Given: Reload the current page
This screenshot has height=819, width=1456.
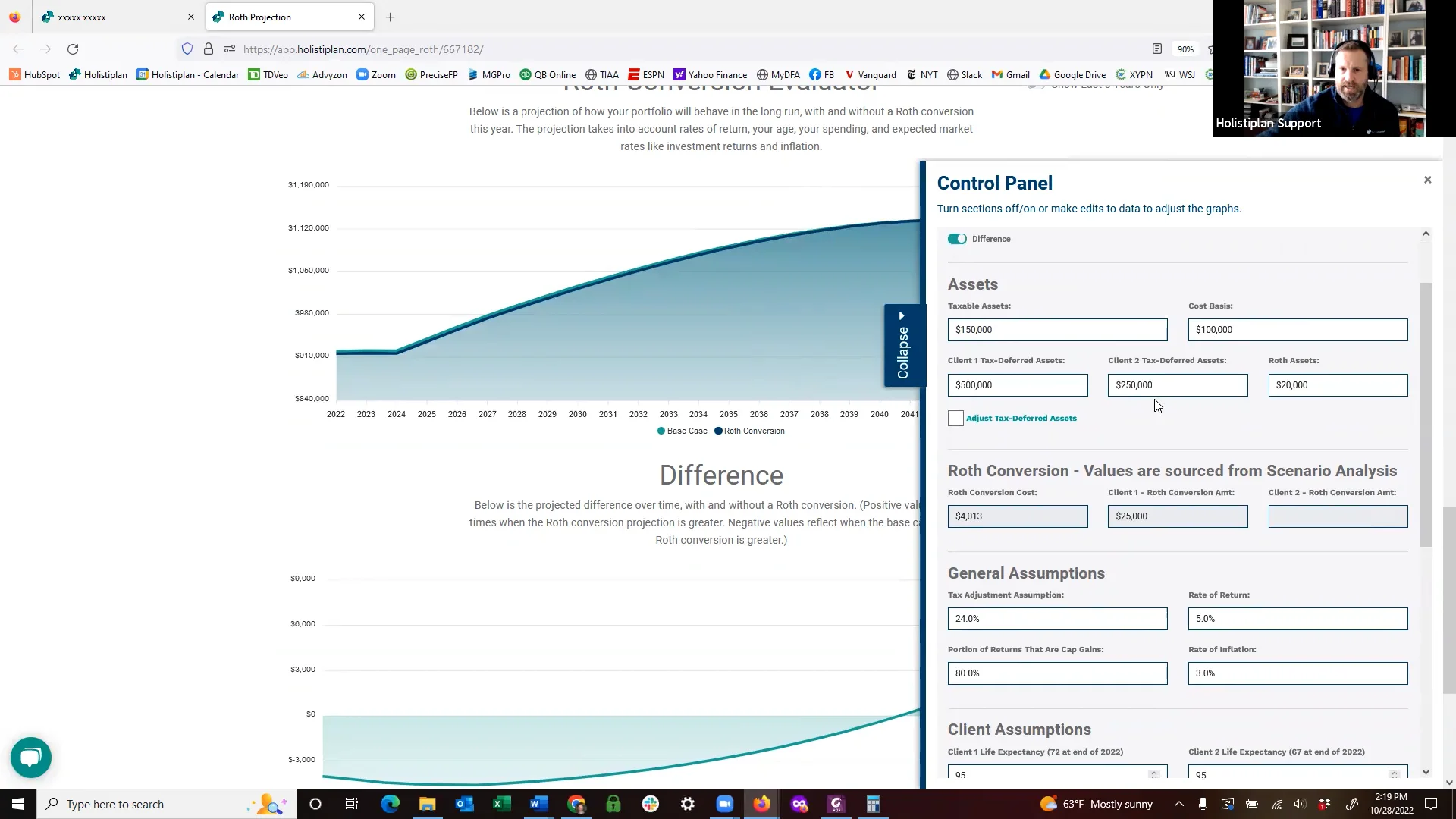Looking at the screenshot, I should [x=73, y=49].
